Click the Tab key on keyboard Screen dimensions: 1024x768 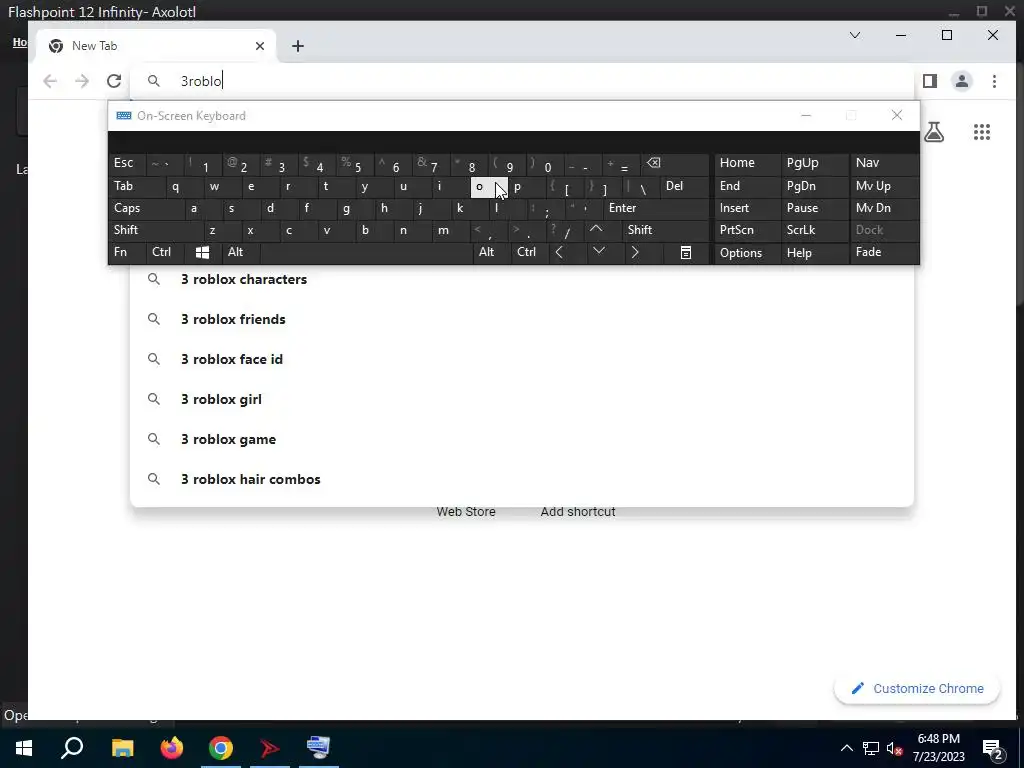(x=136, y=186)
